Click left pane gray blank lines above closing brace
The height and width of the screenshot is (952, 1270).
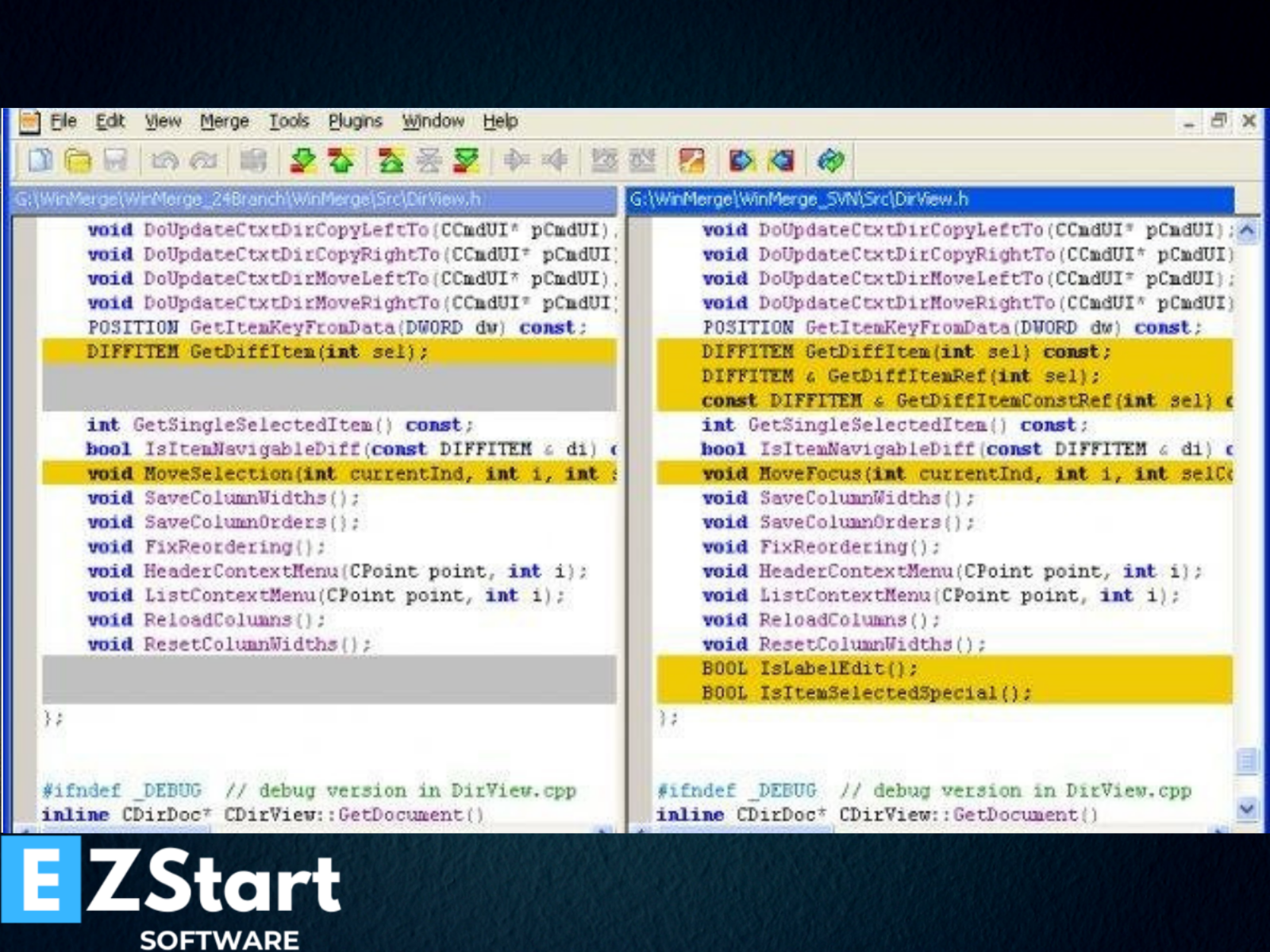pyautogui.click(x=329, y=680)
